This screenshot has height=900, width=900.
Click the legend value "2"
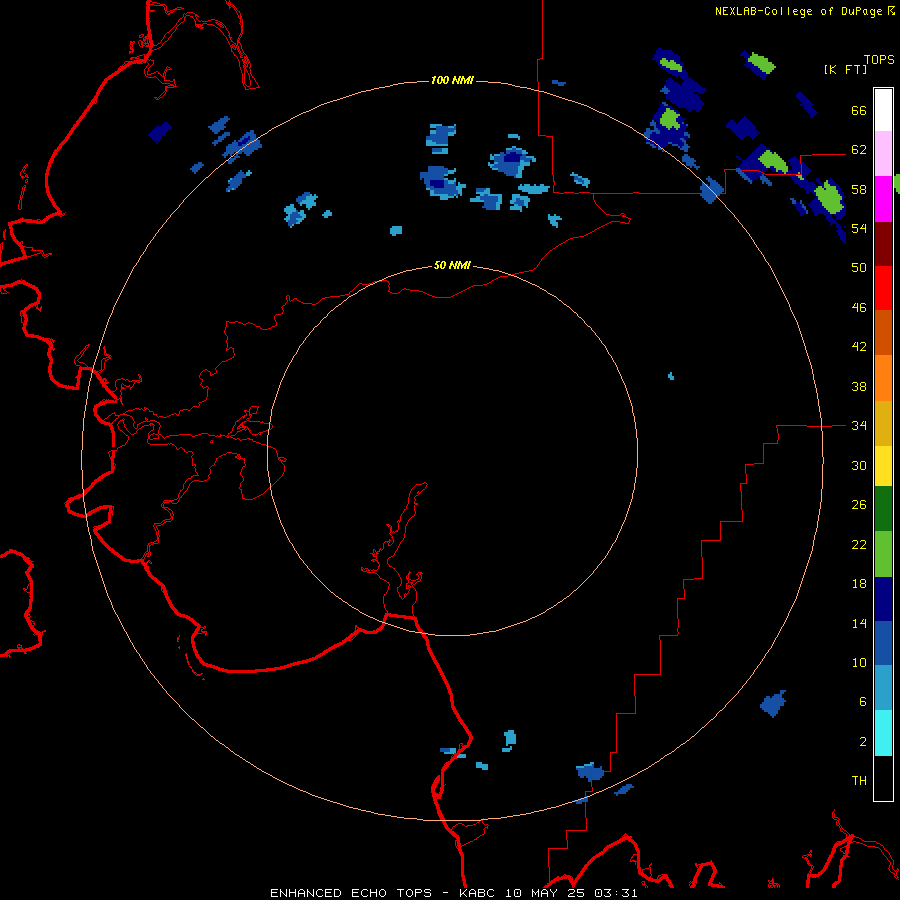tap(863, 742)
